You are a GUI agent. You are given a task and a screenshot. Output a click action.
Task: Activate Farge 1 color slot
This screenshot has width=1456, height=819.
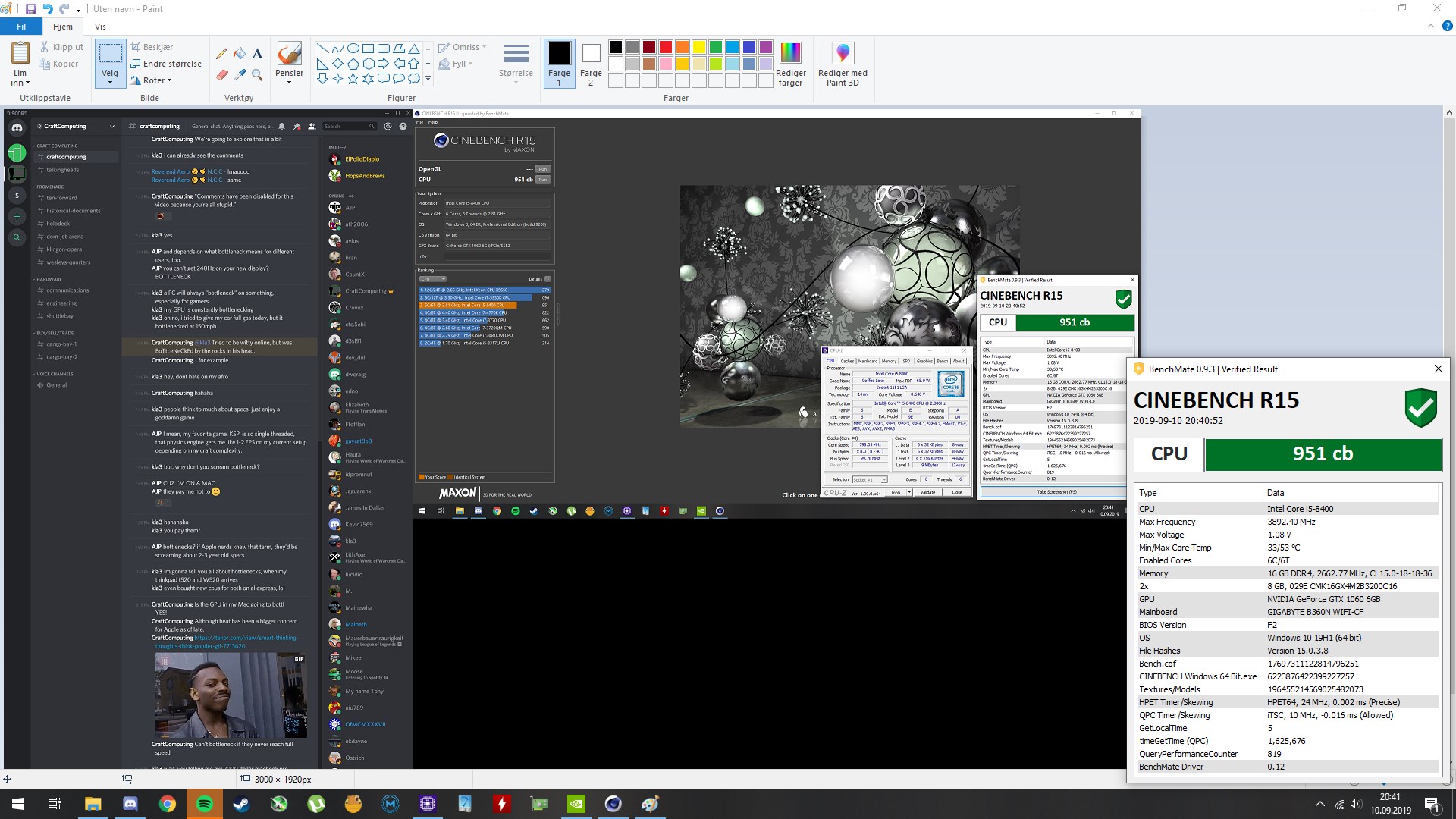coord(559,64)
